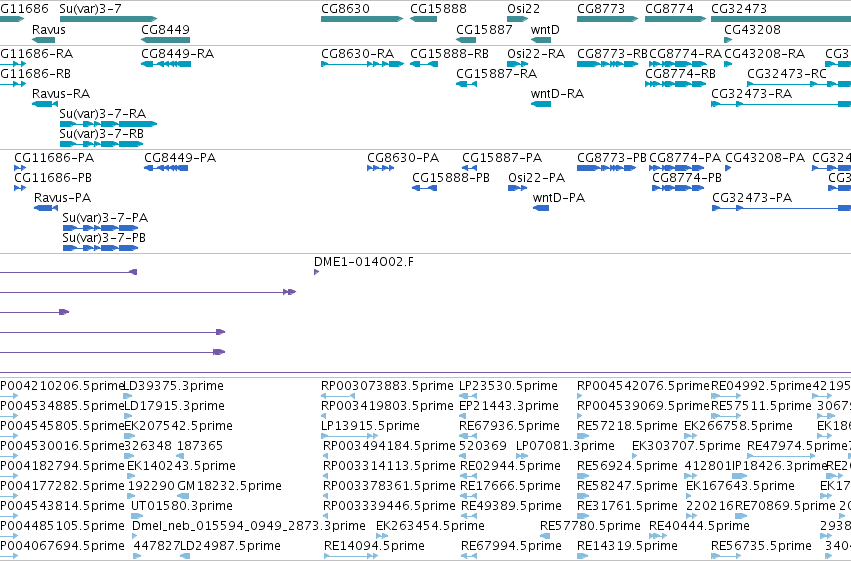Click protein CG11686-PA

(x=20, y=168)
